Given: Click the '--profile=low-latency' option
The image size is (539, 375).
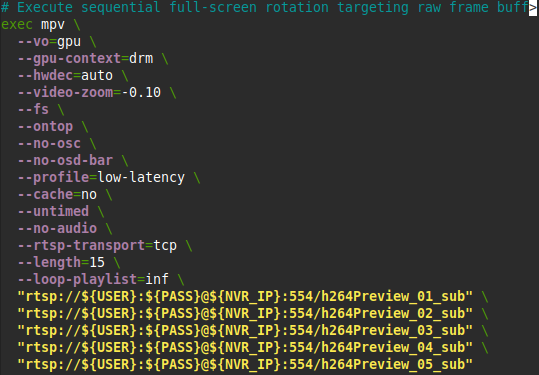Looking at the screenshot, I should [x=101, y=178].
